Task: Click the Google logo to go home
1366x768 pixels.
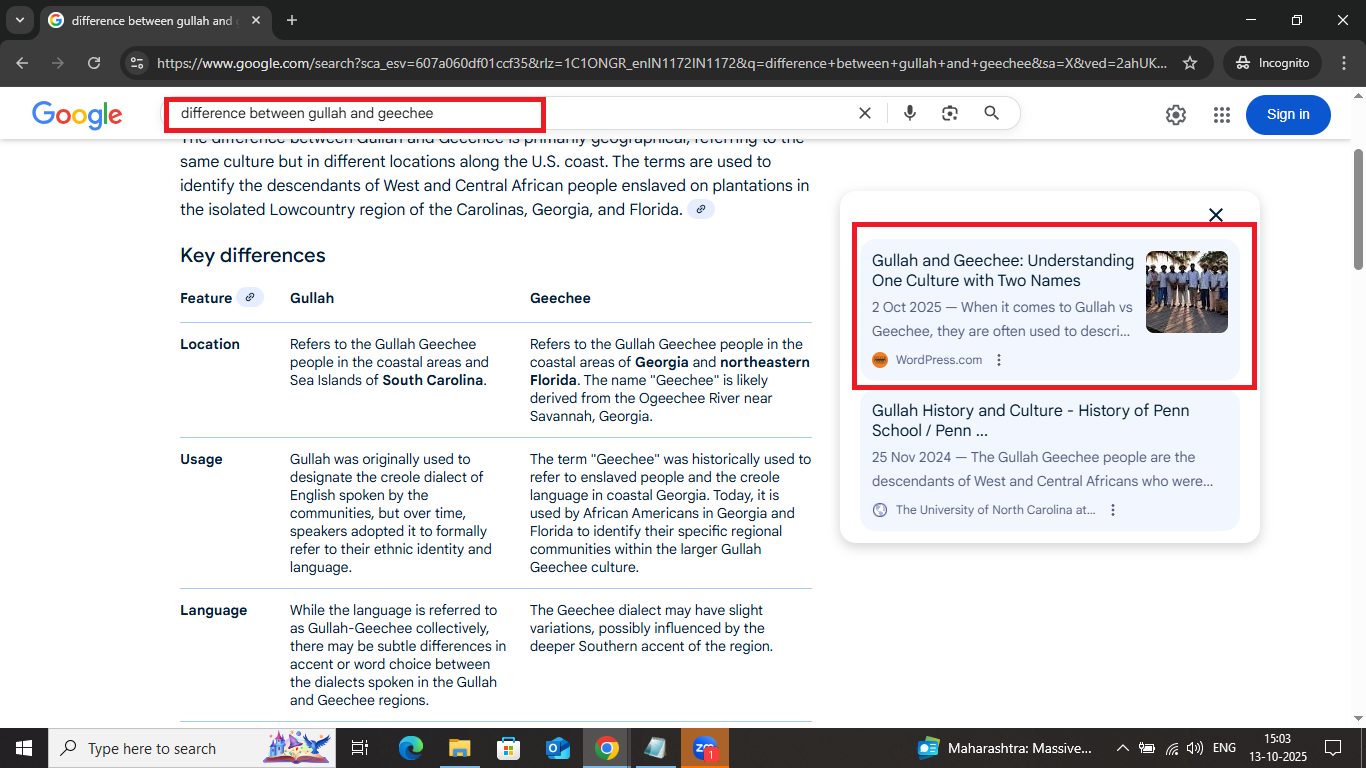Action: [x=76, y=114]
